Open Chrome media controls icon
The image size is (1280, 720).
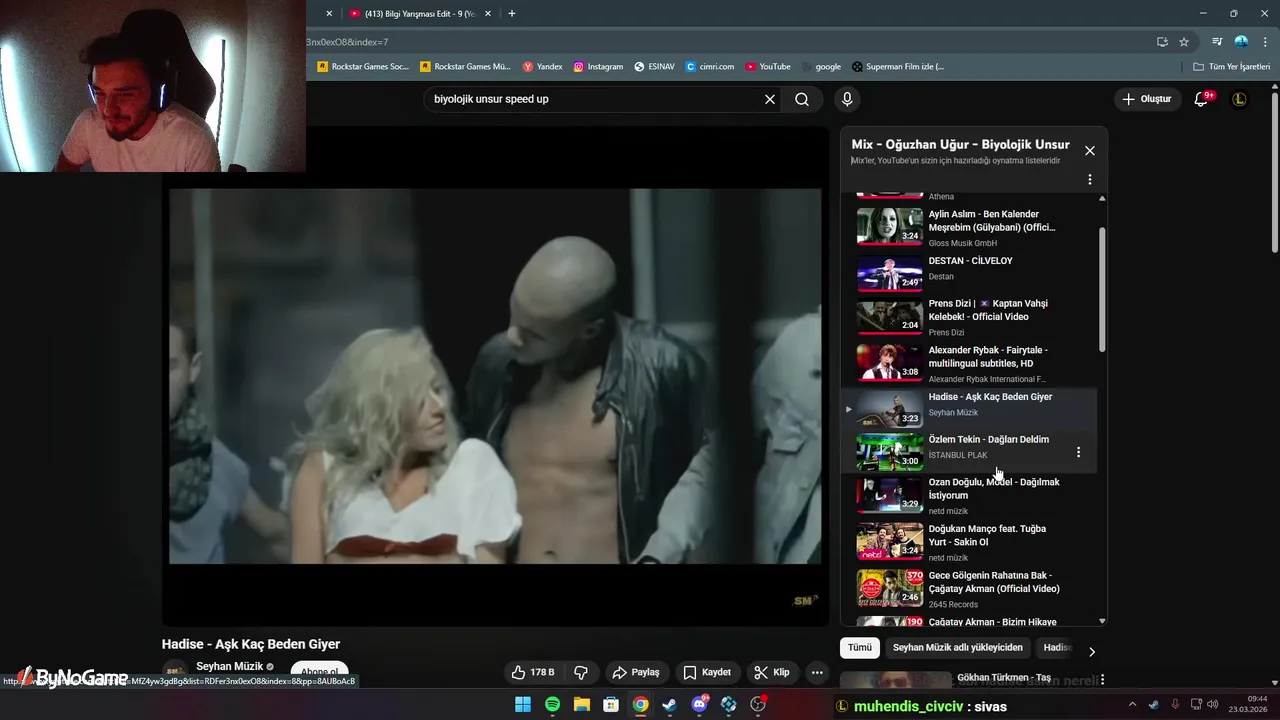[1217, 42]
